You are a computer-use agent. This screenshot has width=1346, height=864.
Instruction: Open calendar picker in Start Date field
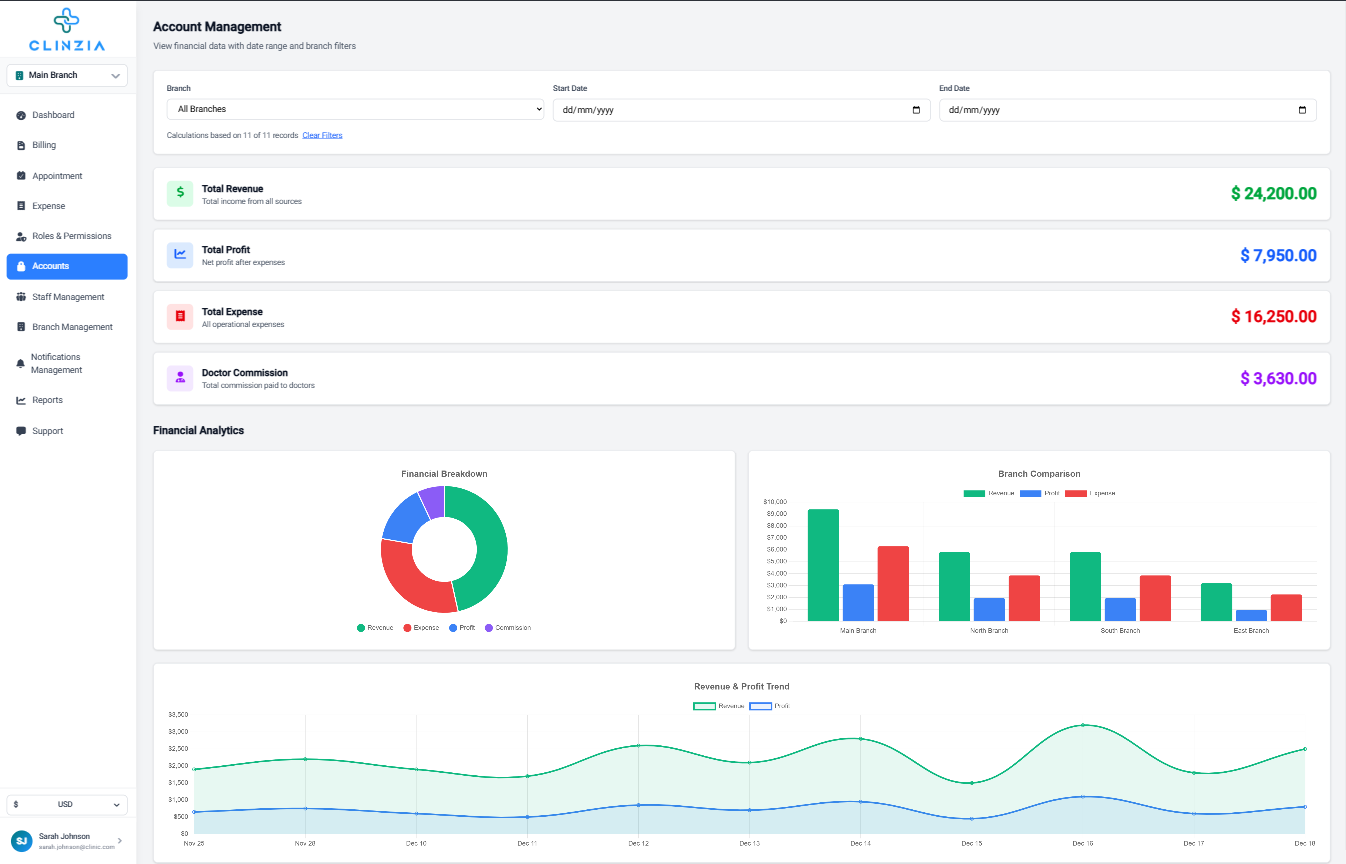click(916, 110)
